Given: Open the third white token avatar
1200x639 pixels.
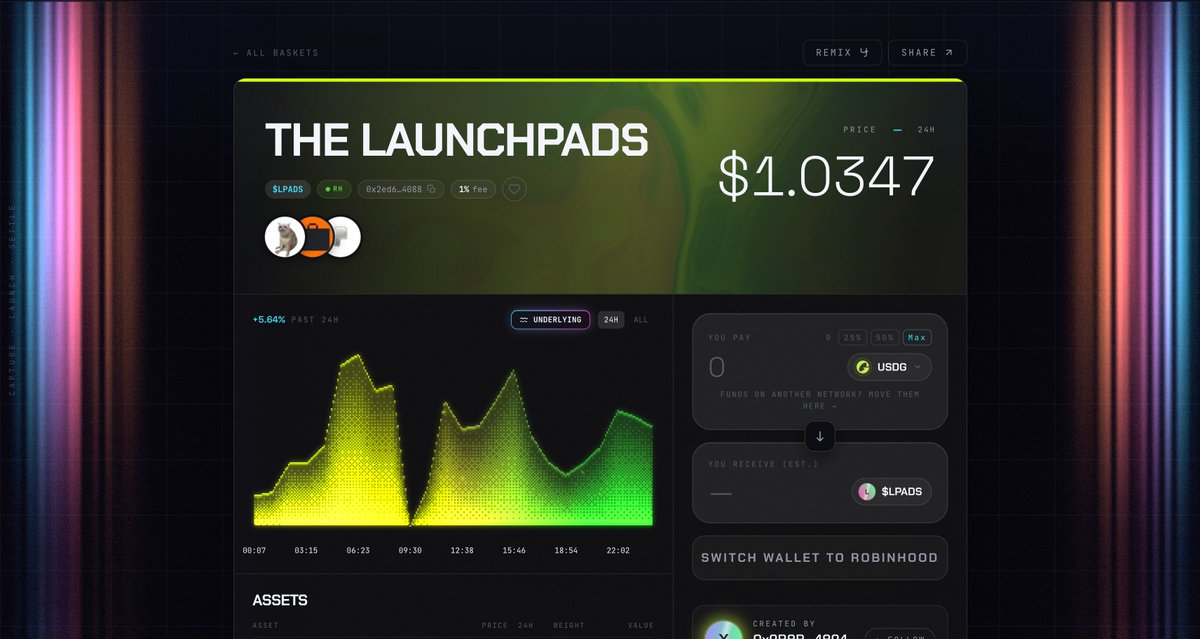Looking at the screenshot, I should click(x=344, y=237).
